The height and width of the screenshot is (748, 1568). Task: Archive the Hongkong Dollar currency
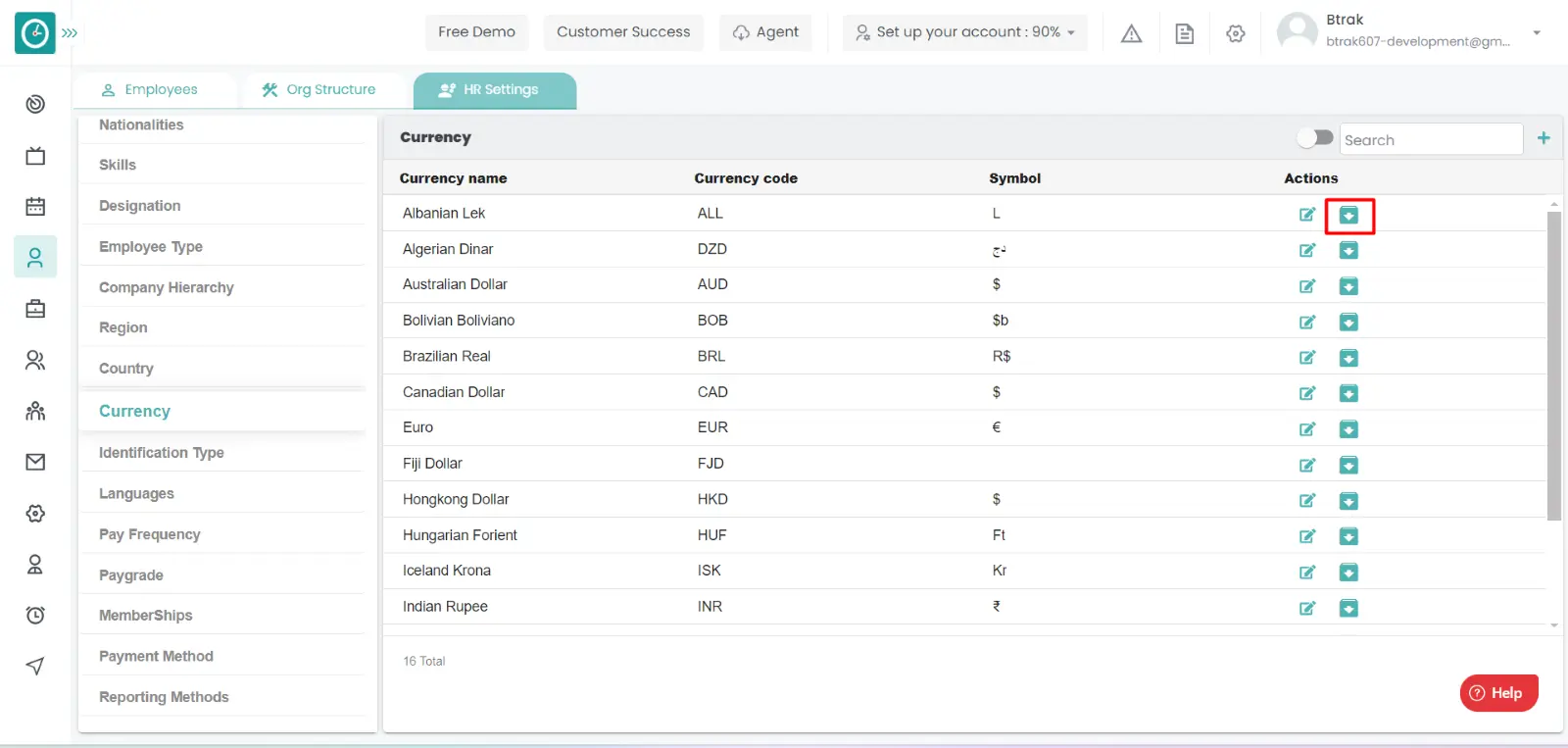tap(1348, 501)
